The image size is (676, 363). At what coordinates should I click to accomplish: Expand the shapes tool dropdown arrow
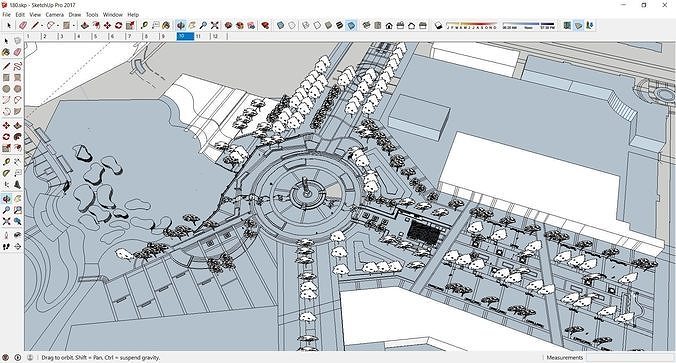click(74, 25)
